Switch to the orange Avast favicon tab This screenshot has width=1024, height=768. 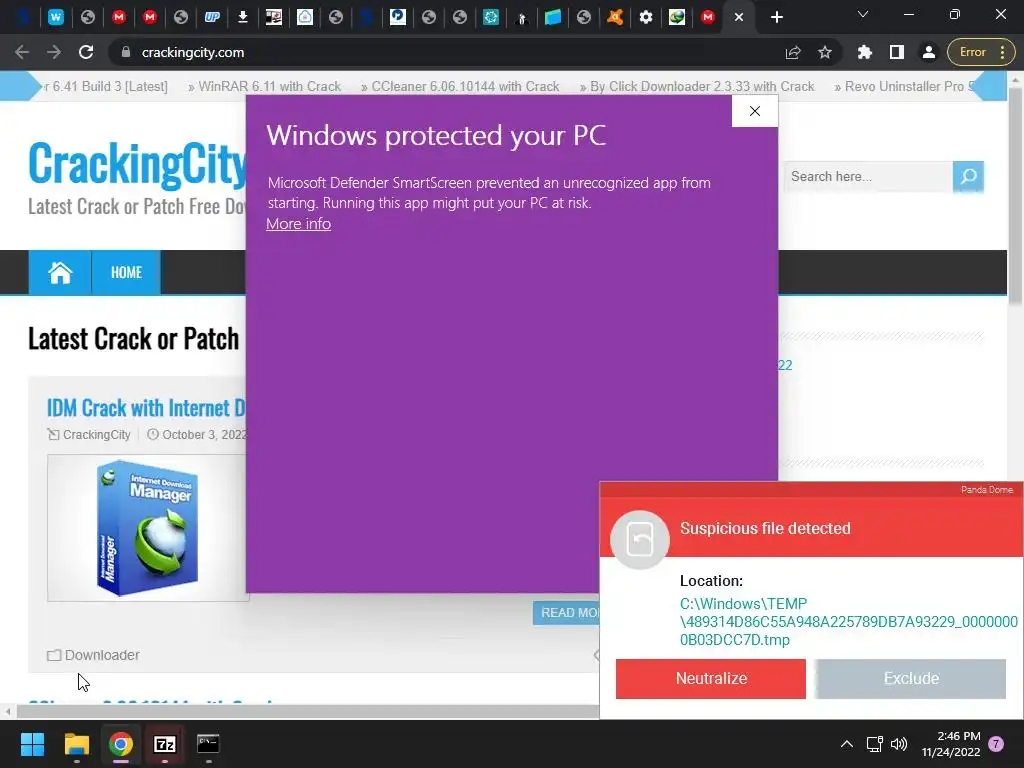tap(615, 17)
